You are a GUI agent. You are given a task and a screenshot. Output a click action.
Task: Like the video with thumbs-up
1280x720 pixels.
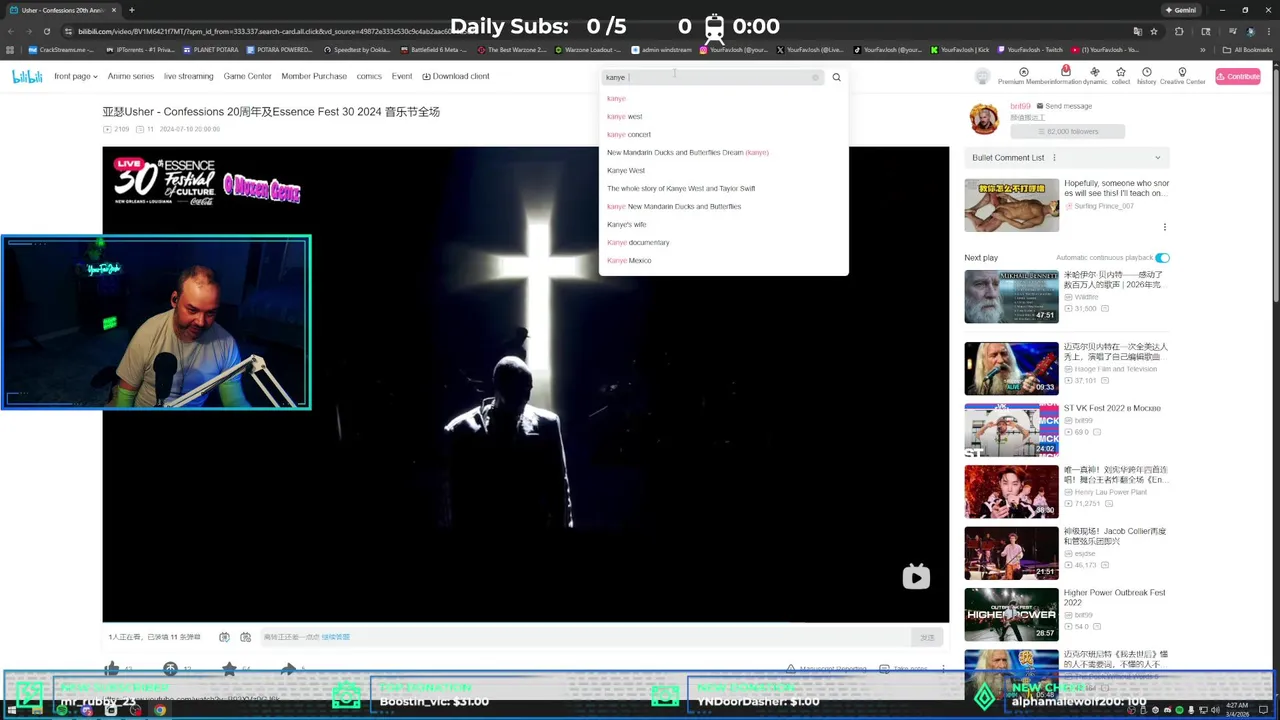click(x=112, y=668)
